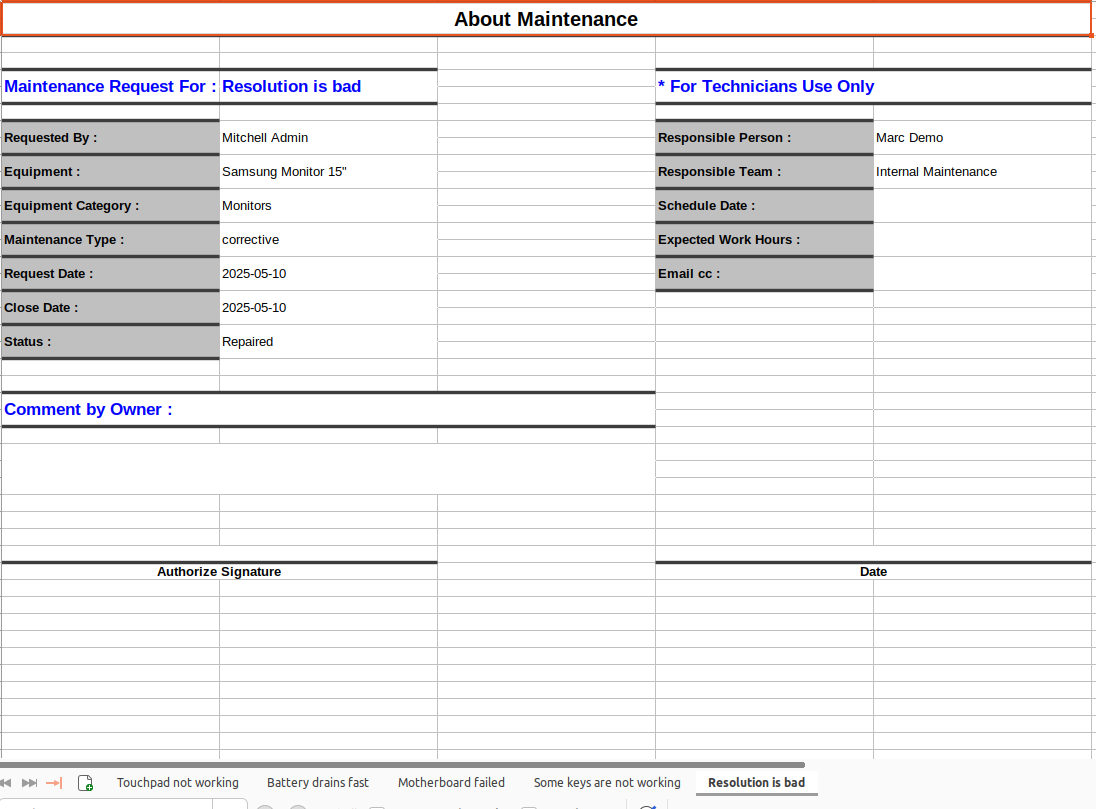Open the Some keys are not working tab

click(x=607, y=782)
